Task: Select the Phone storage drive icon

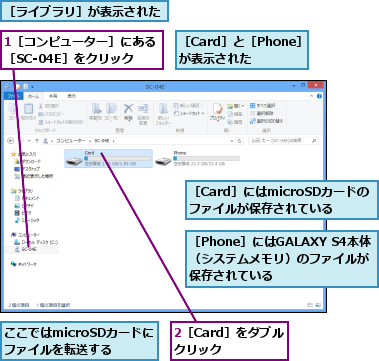Action: click(163, 161)
